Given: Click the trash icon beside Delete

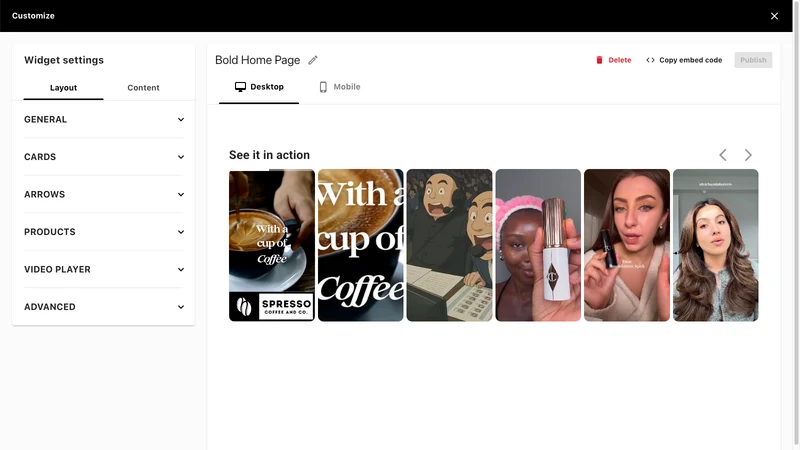Looking at the screenshot, I should 599,60.
